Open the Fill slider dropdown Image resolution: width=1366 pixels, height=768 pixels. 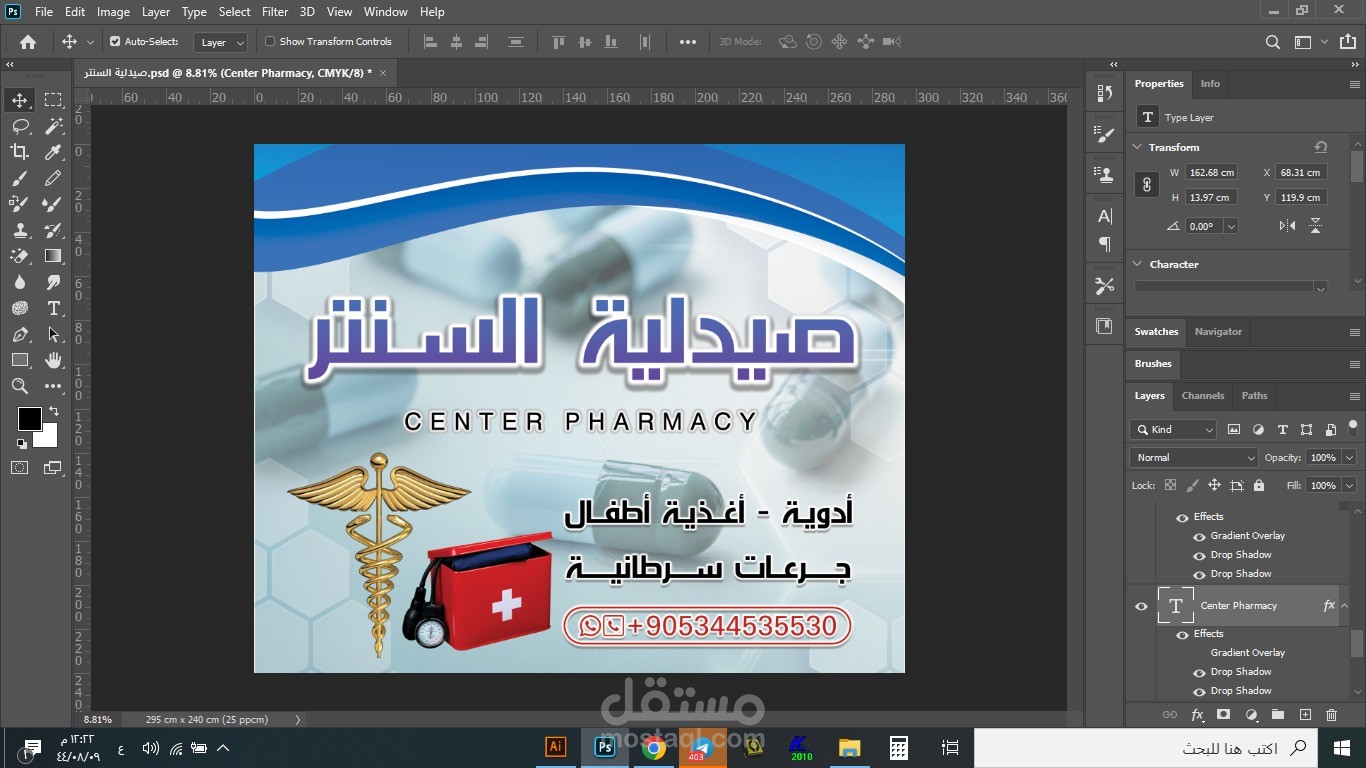[1347, 485]
